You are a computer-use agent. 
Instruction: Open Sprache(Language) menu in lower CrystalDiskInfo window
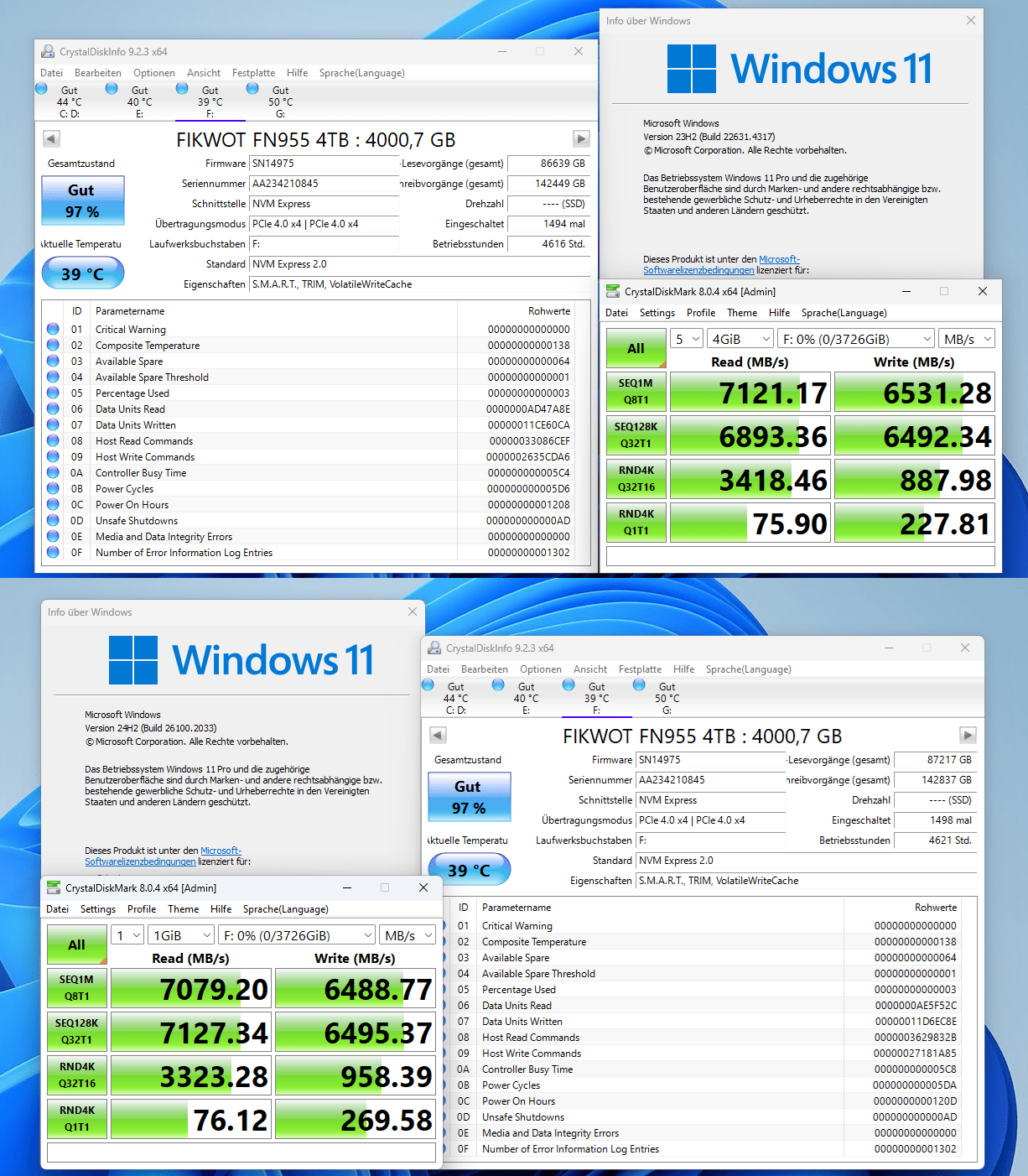click(x=749, y=669)
